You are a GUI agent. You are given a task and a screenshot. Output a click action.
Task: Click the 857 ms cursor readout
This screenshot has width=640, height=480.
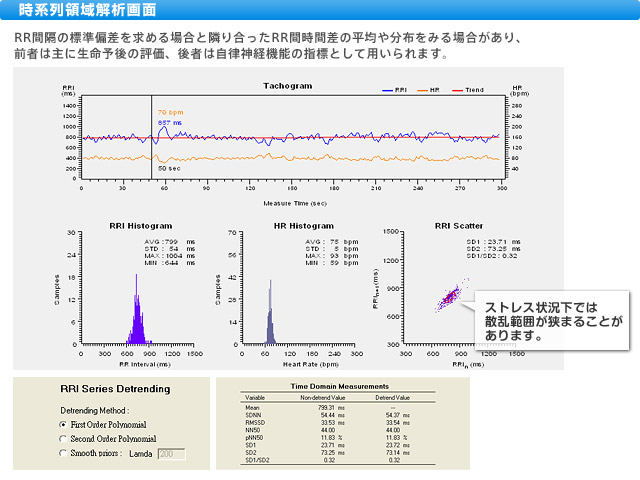[x=170, y=122]
